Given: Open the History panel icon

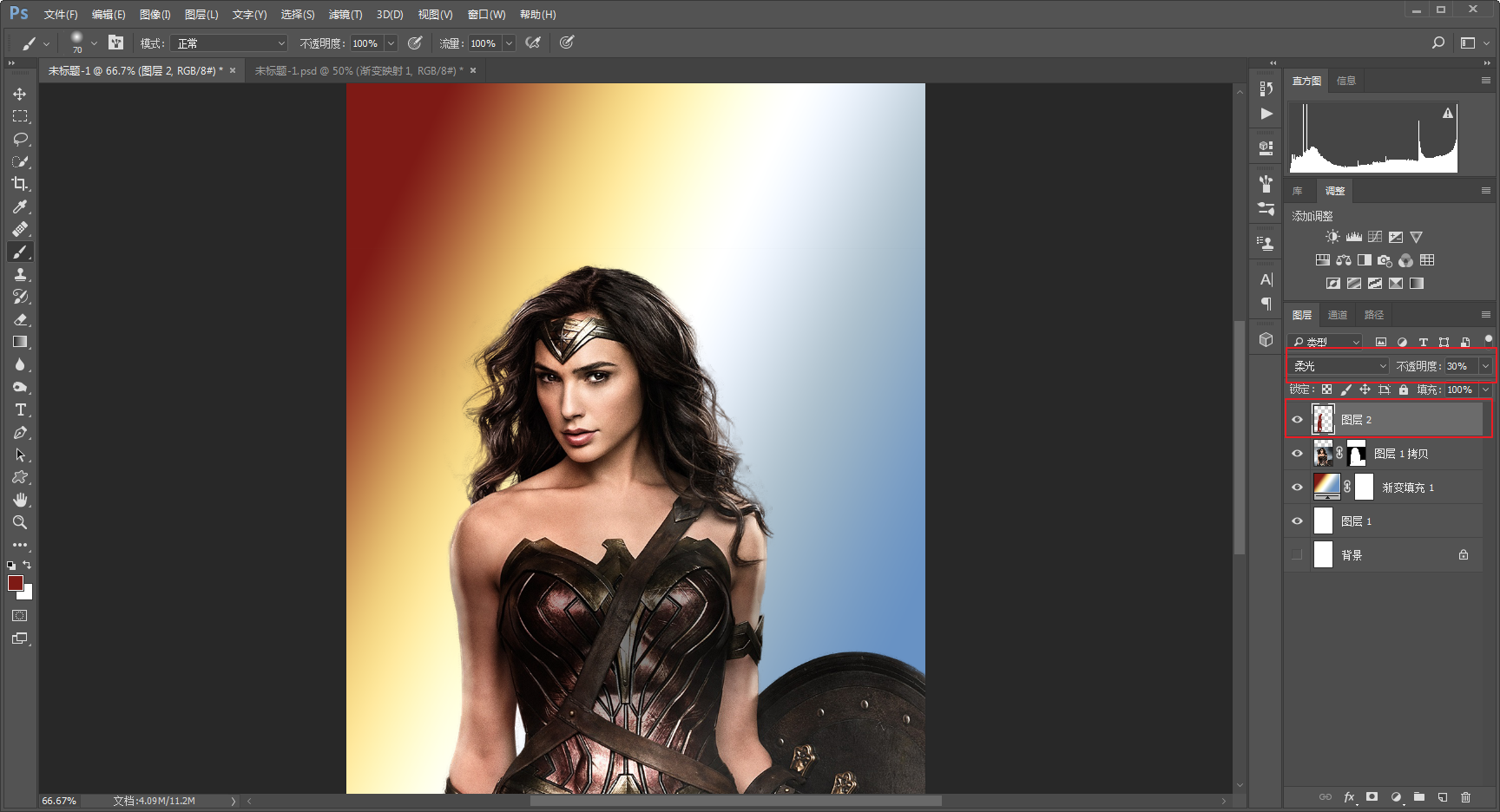Looking at the screenshot, I should (x=1266, y=88).
